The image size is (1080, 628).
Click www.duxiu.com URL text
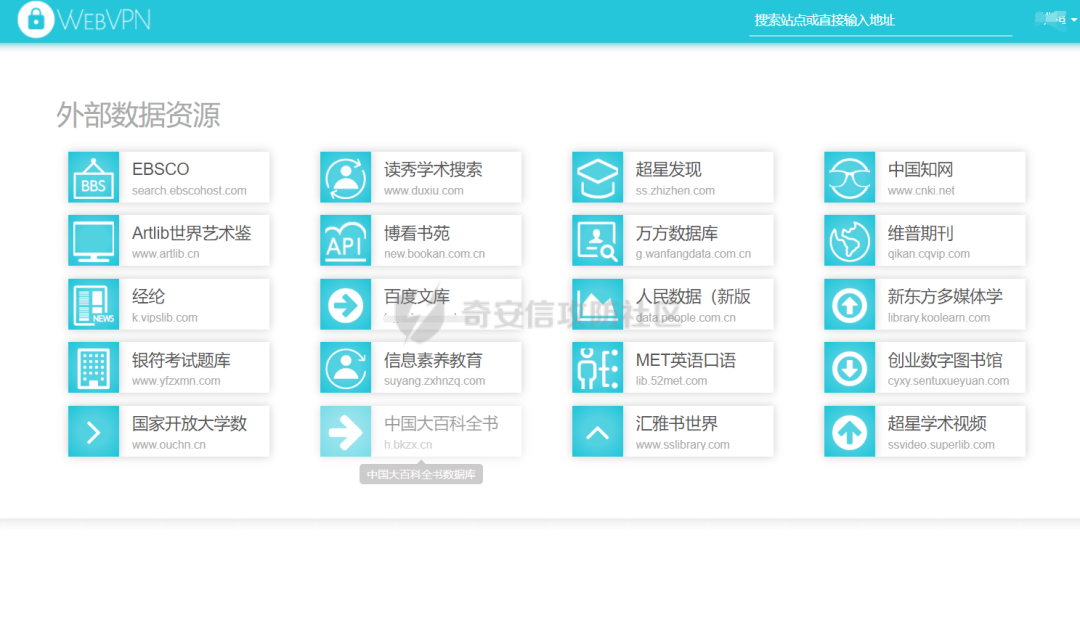click(x=424, y=191)
